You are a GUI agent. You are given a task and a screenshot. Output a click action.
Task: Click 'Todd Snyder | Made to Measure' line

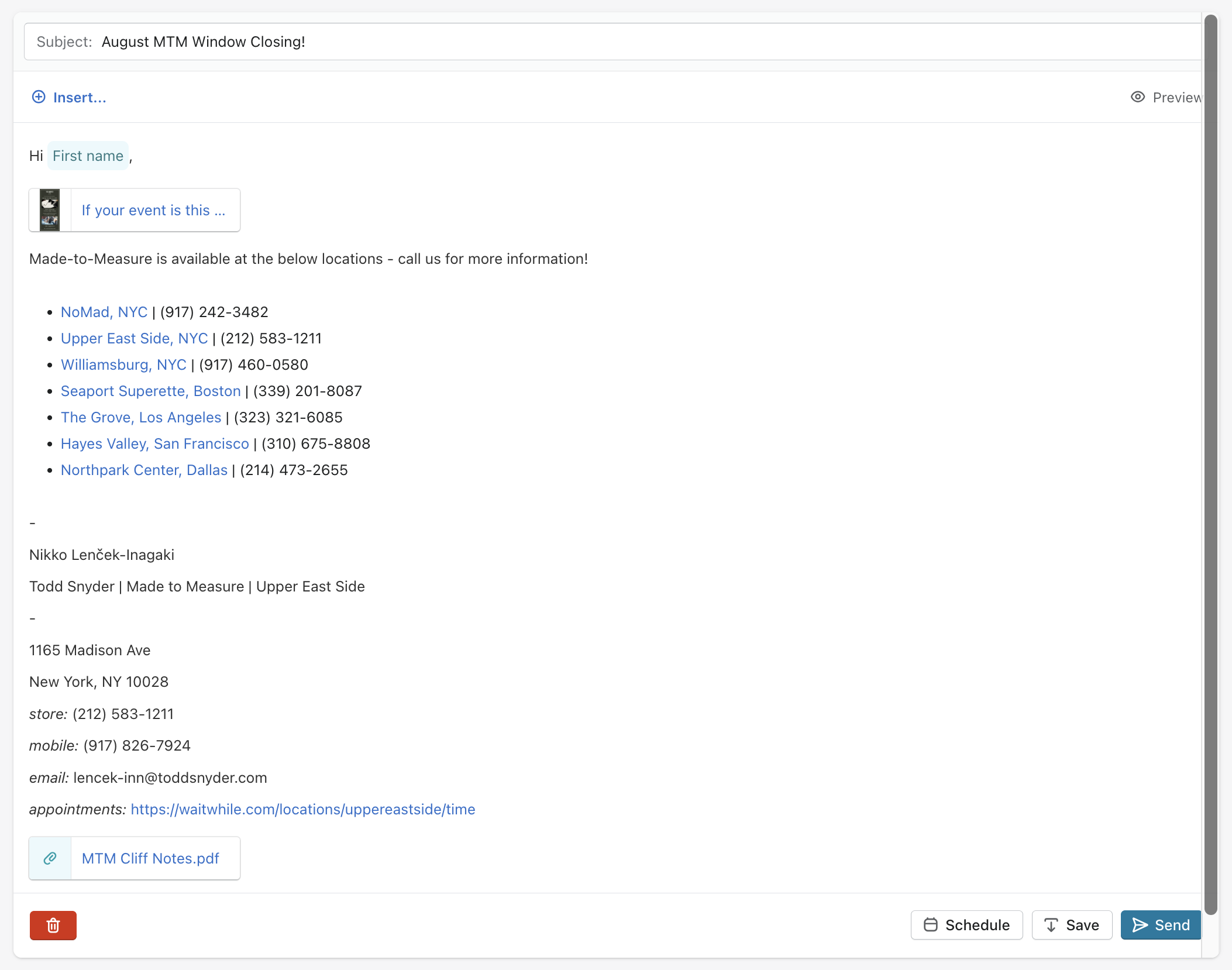pos(197,586)
